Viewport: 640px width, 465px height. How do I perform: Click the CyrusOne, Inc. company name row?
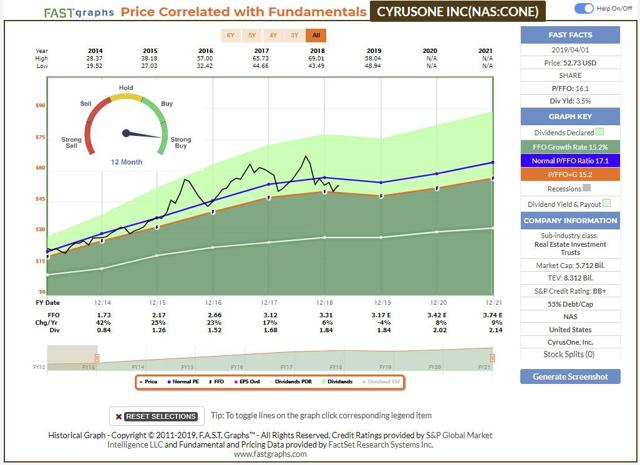[x=570, y=342]
